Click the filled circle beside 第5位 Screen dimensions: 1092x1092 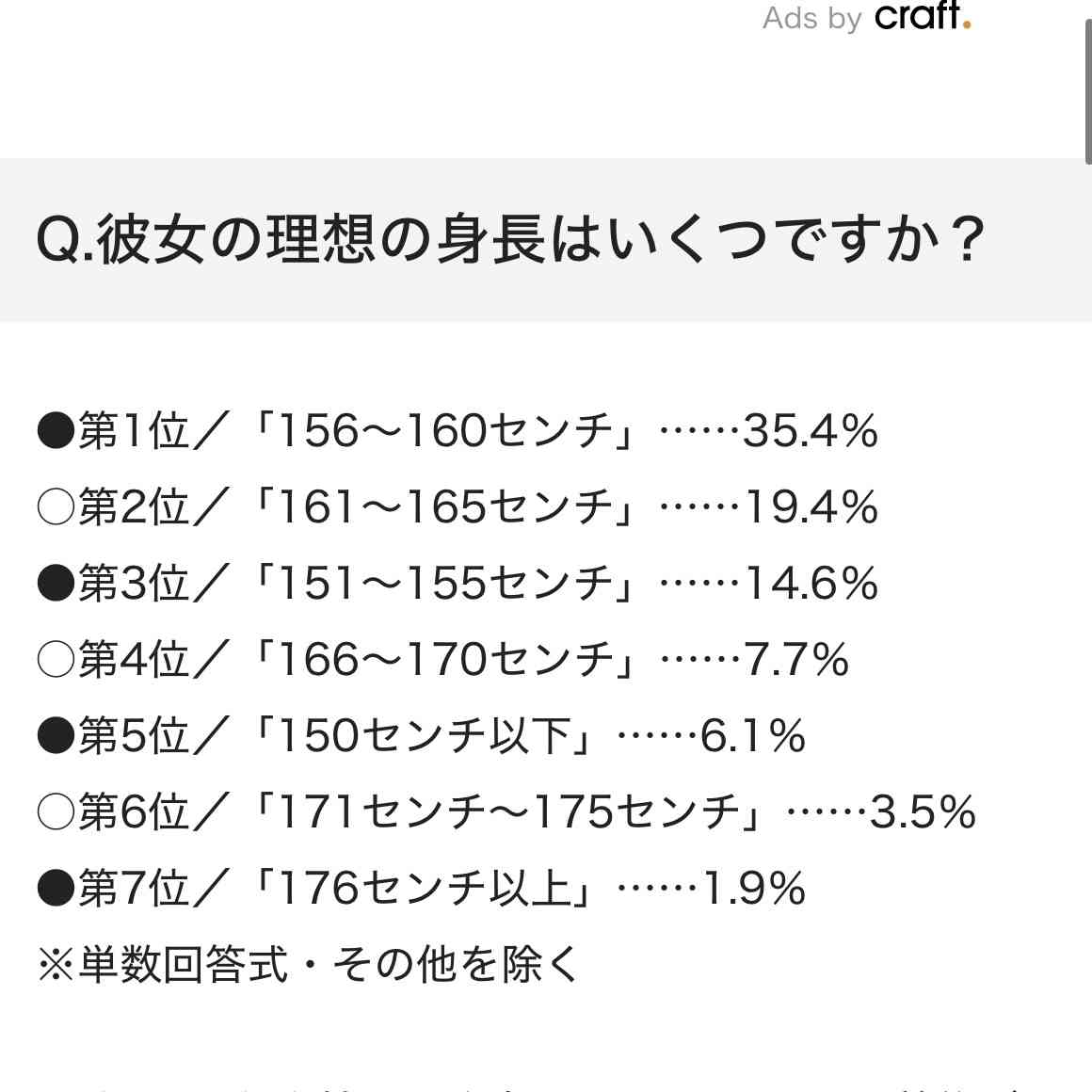(56, 735)
